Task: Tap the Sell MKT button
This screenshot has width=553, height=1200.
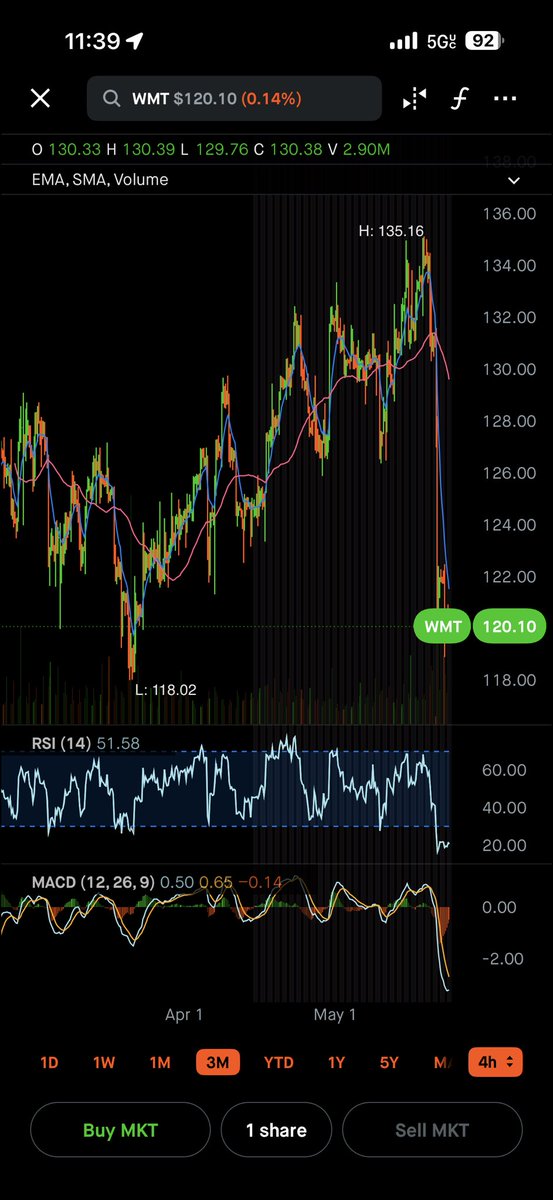Action: tap(432, 1130)
